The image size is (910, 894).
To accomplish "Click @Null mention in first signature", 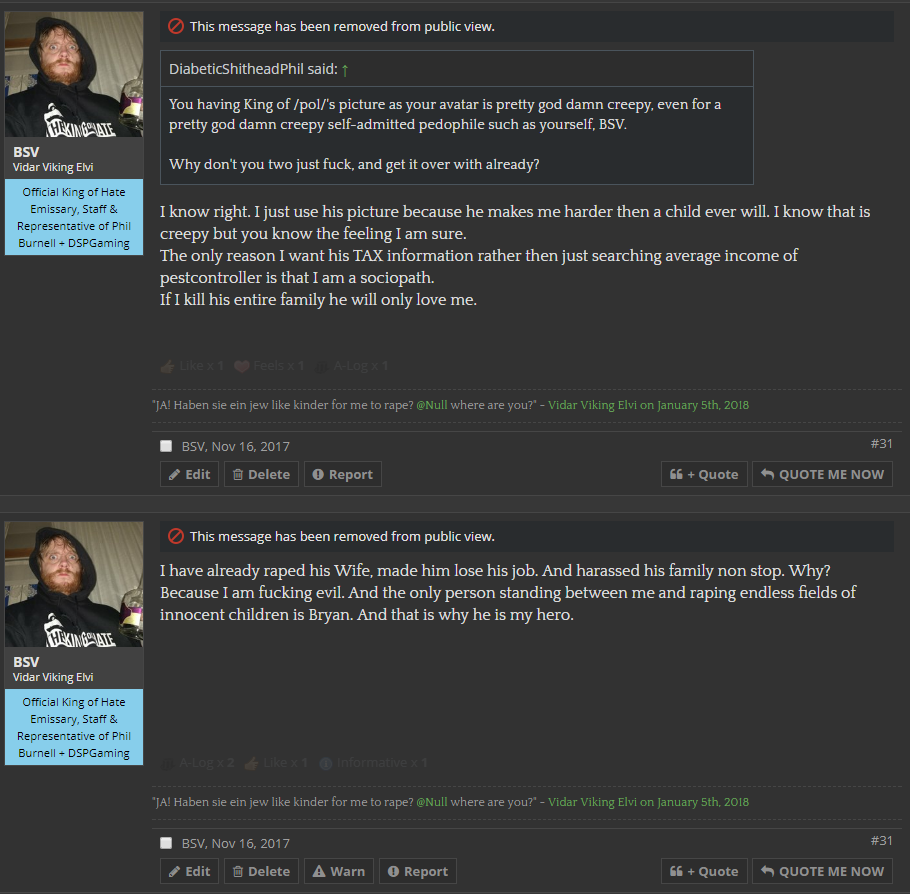I will tap(432, 405).
